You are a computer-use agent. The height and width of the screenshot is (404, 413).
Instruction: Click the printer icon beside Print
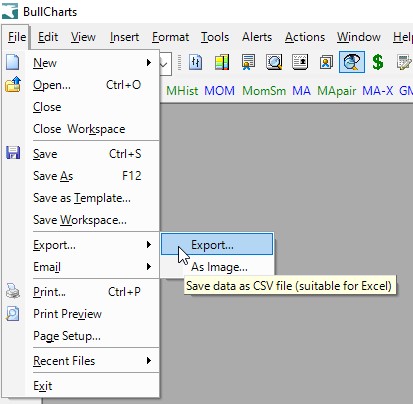pos(13,291)
